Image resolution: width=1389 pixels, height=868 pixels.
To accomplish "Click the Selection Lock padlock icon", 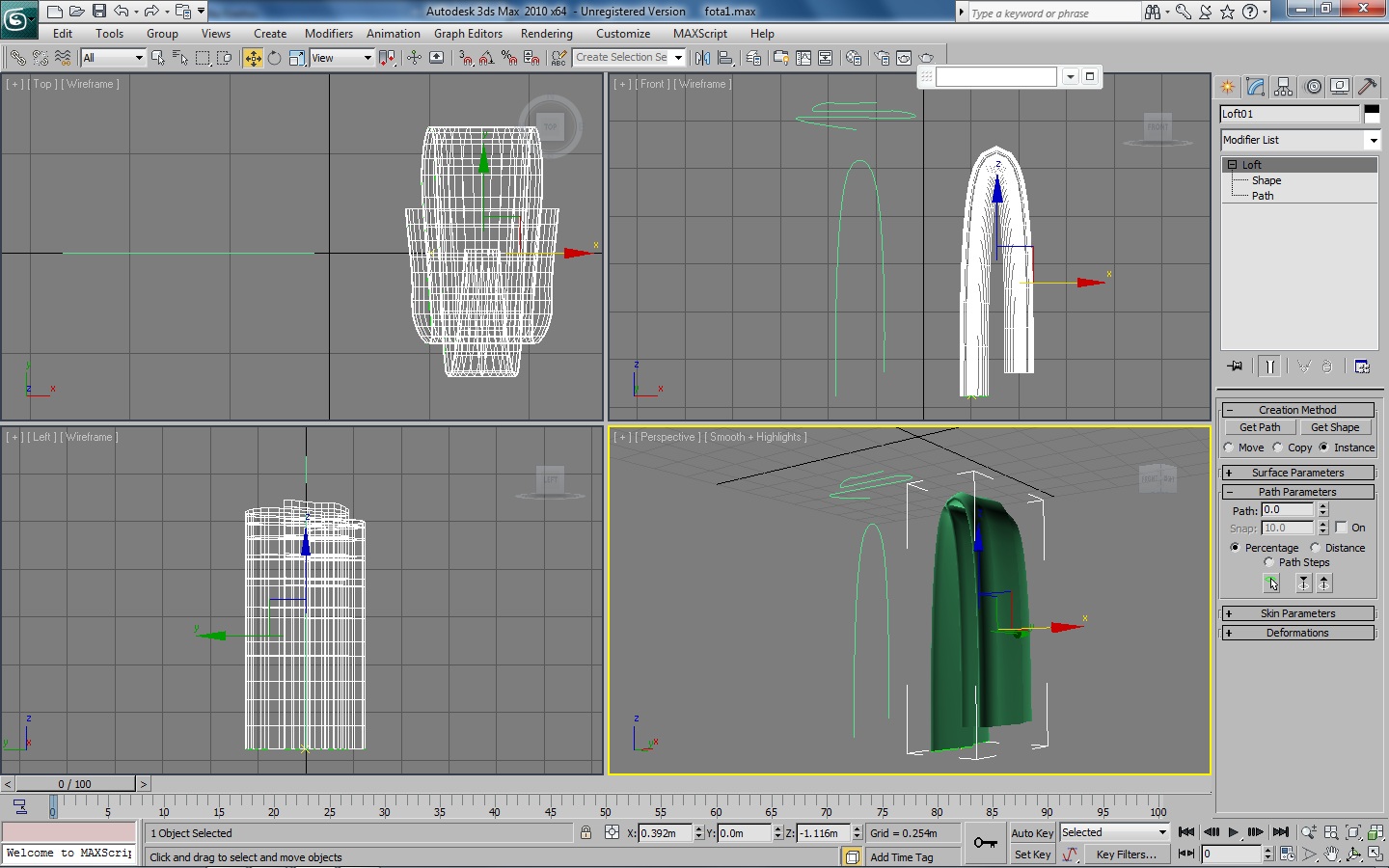I will pyautogui.click(x=586, y=832).
